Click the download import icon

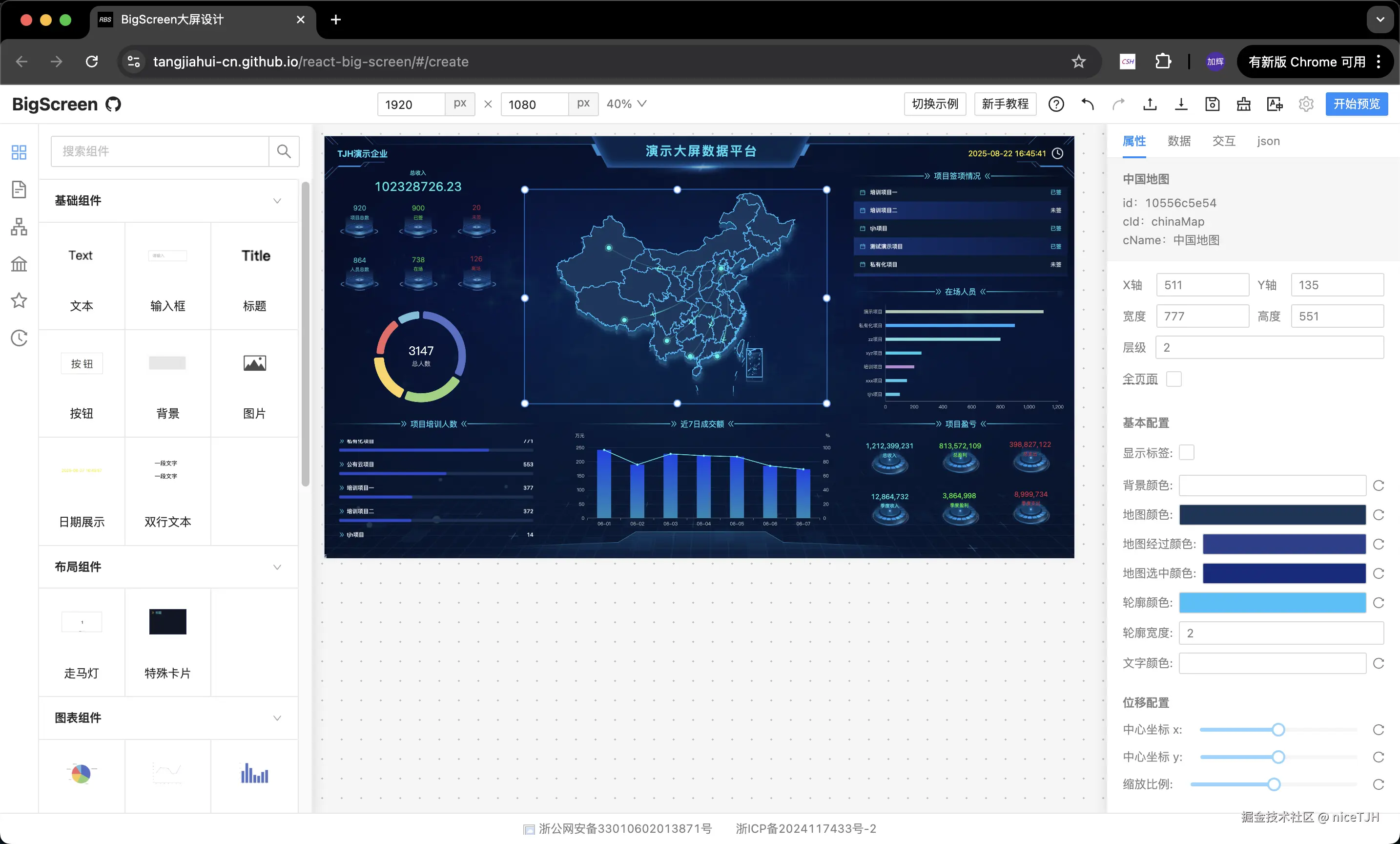click(1181, 104)
